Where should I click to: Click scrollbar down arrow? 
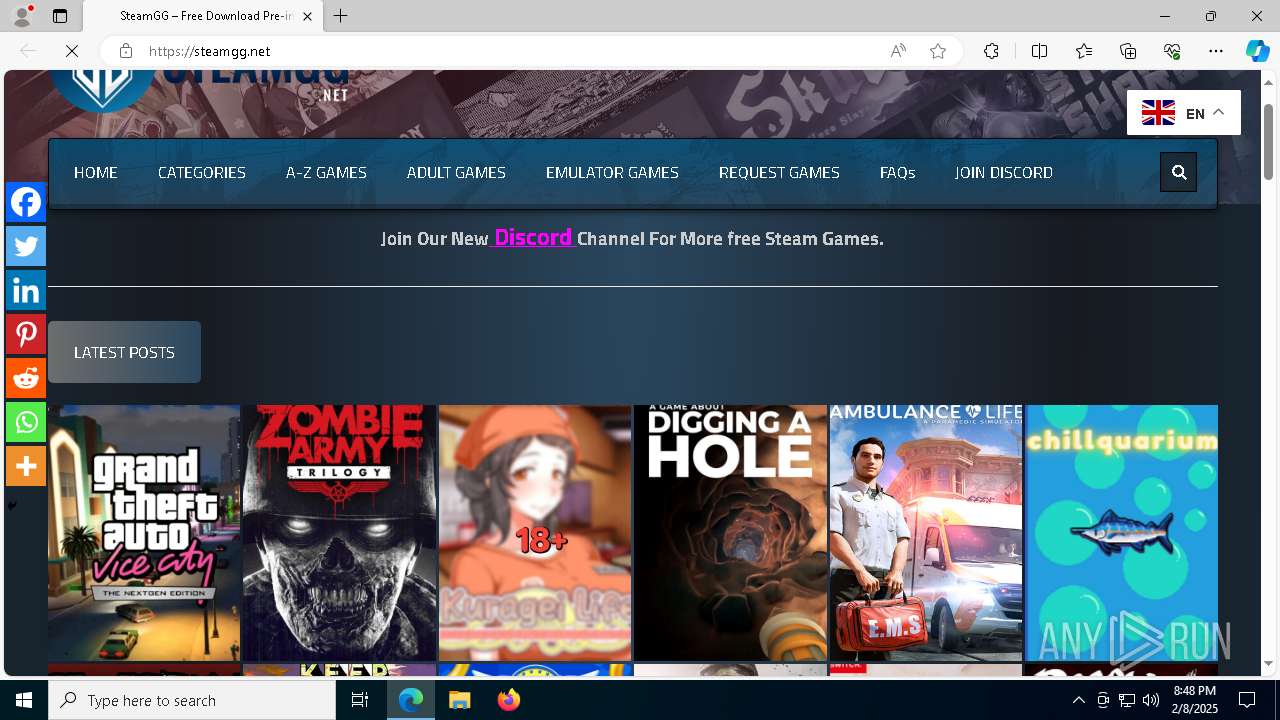1269,664
